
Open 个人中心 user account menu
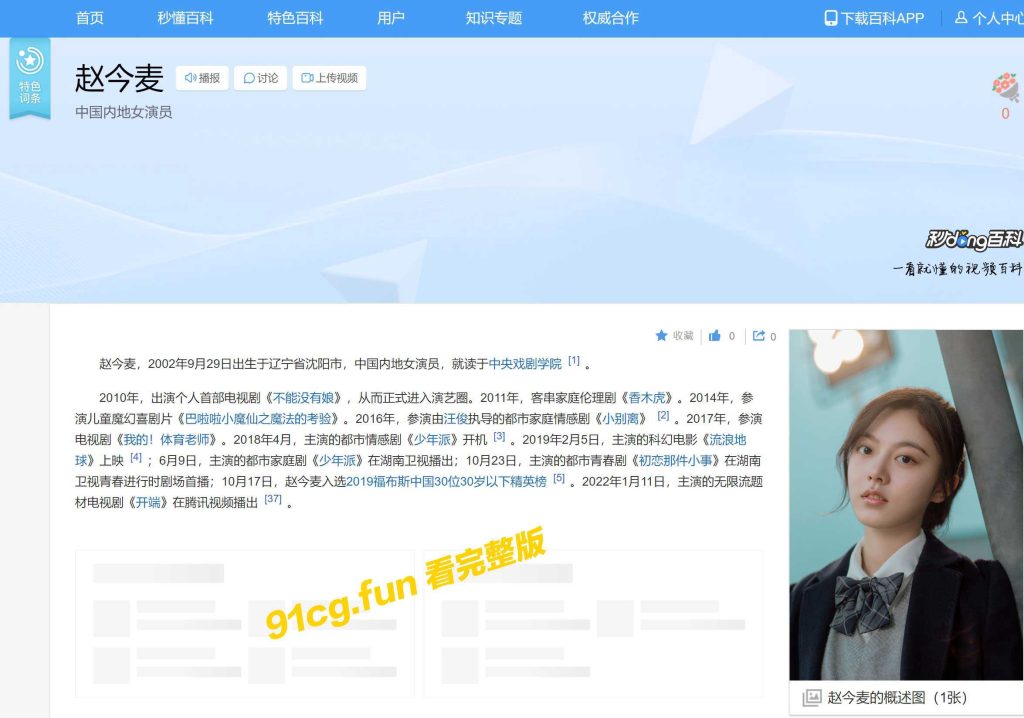(x=988, y=18)
